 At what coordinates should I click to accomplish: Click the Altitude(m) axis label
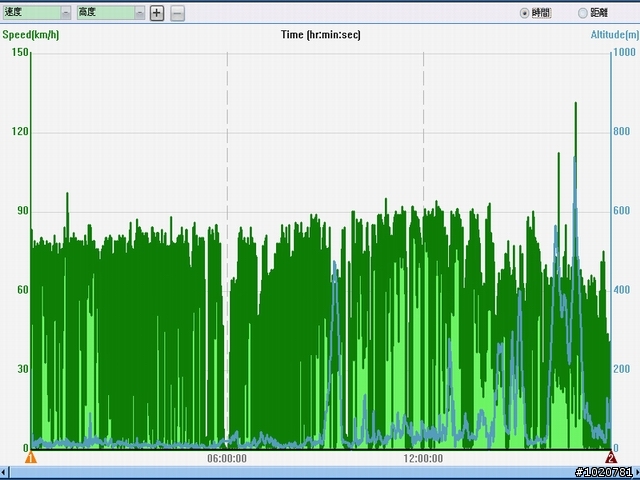pyautogui.click(x=615, y=35)
